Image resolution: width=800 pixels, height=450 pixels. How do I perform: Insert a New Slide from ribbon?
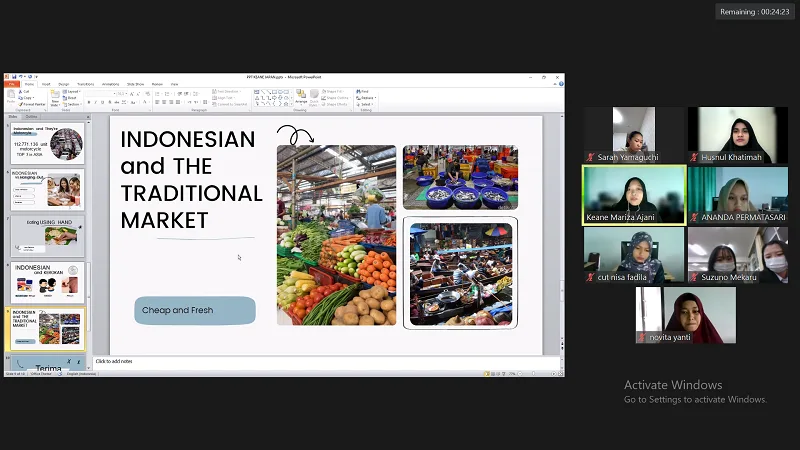click(x=55, y=98)
